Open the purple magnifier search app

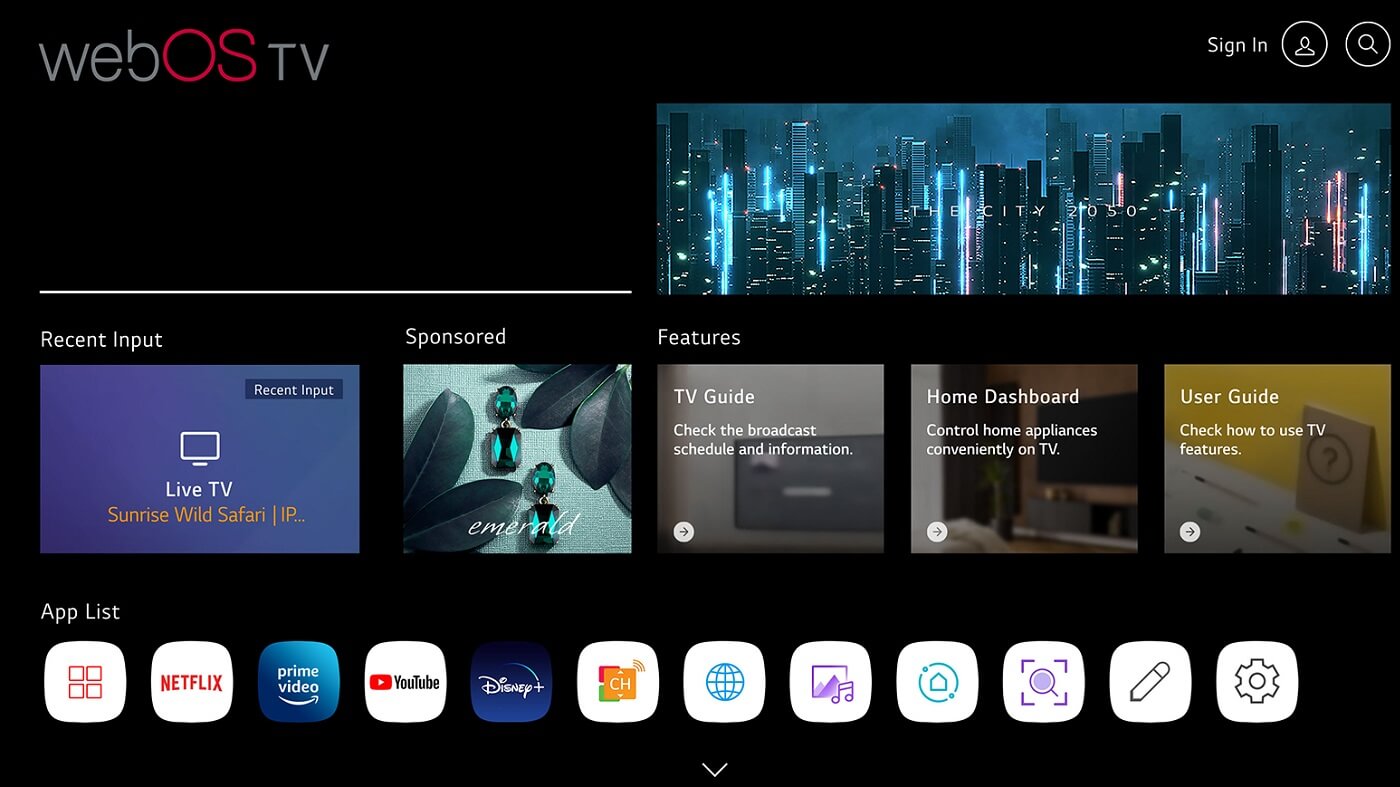click(1044, 682)
